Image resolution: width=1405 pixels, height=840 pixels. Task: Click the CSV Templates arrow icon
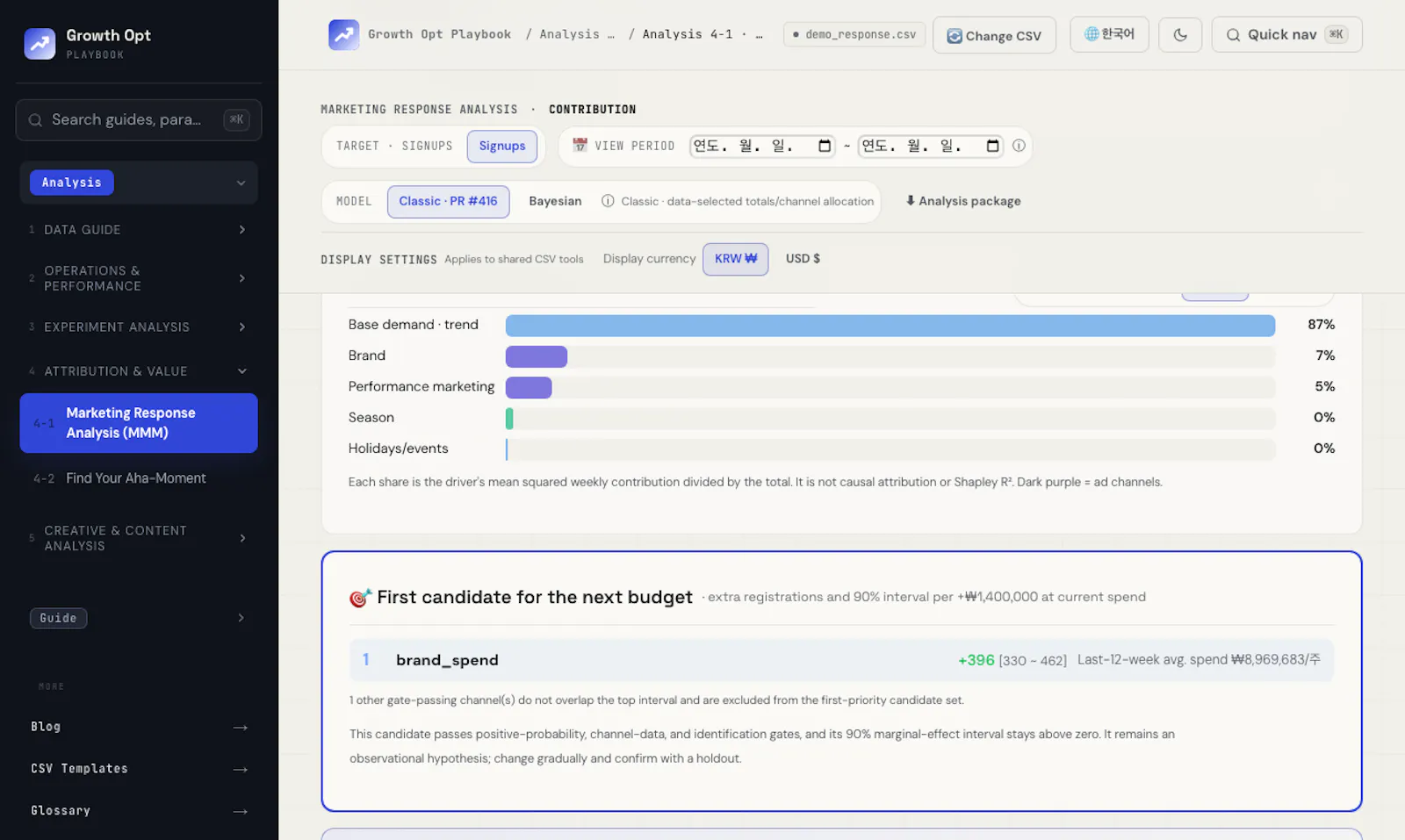240,770
